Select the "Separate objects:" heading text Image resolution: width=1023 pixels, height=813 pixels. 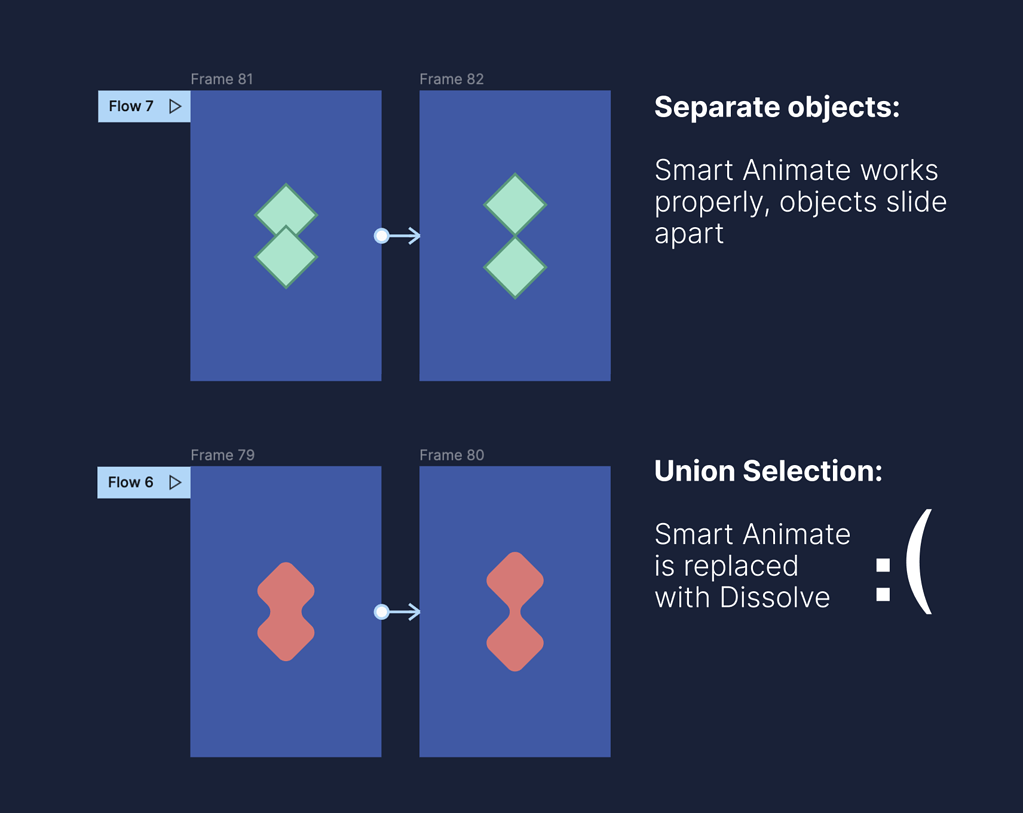tap(777, 107)
